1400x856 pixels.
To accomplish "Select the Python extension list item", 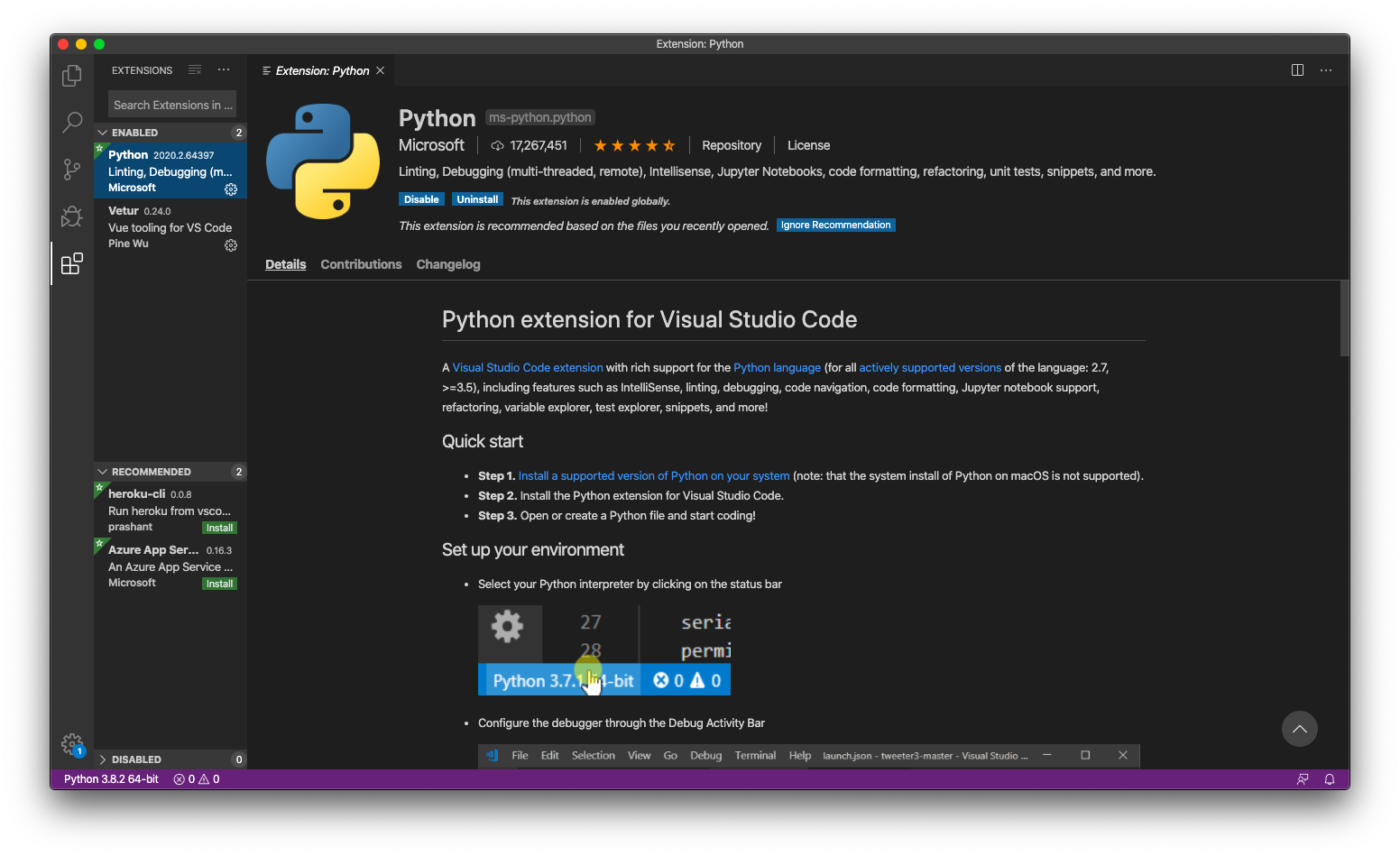I will coord(170,170).
